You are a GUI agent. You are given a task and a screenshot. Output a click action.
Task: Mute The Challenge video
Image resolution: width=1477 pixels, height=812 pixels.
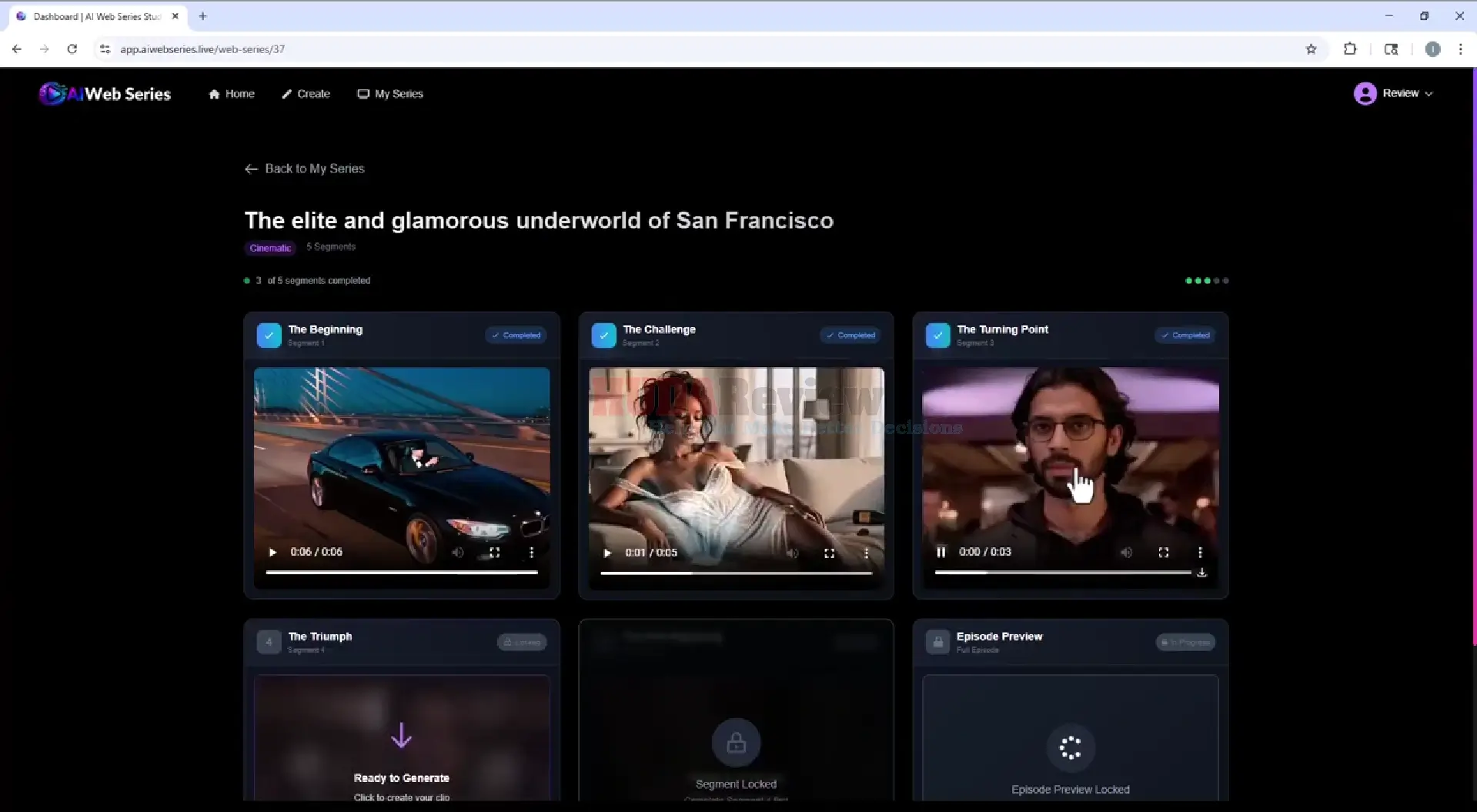[793, 553]
